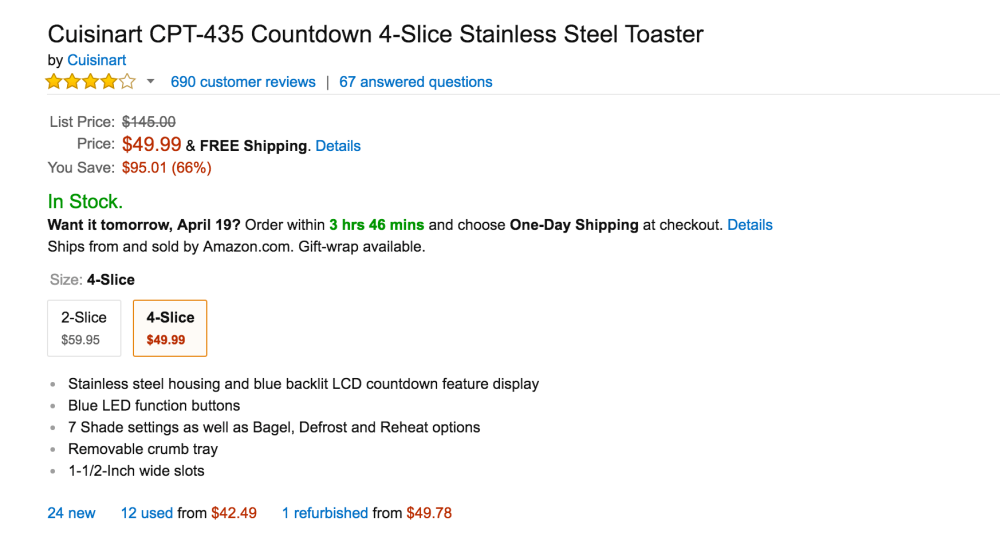The image size is (1000, 533).
Task: Click the Removable crumb tray bullet
Action: (x=143, y=449)
